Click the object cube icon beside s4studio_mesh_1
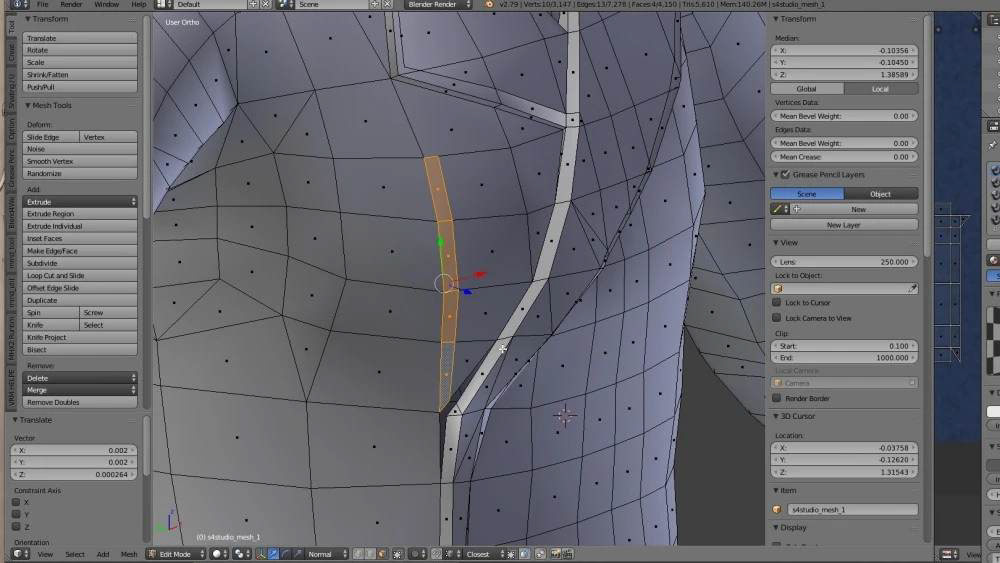 click(x=777, y=509)
